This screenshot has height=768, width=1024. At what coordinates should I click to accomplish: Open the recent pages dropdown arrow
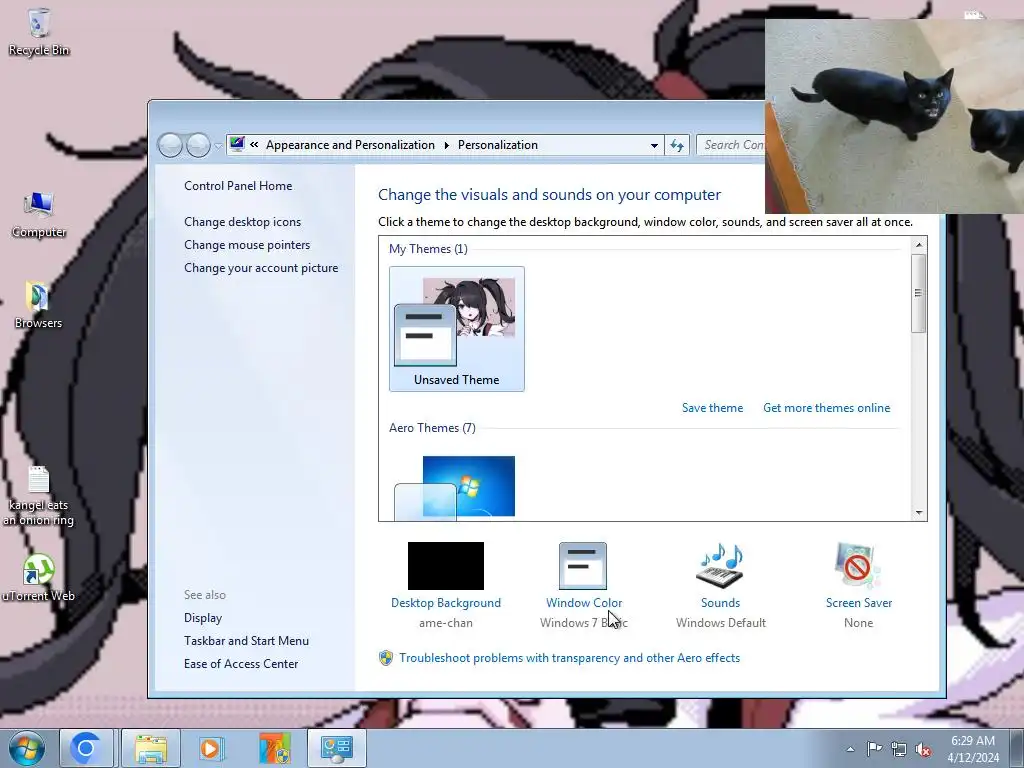point(217,146)
